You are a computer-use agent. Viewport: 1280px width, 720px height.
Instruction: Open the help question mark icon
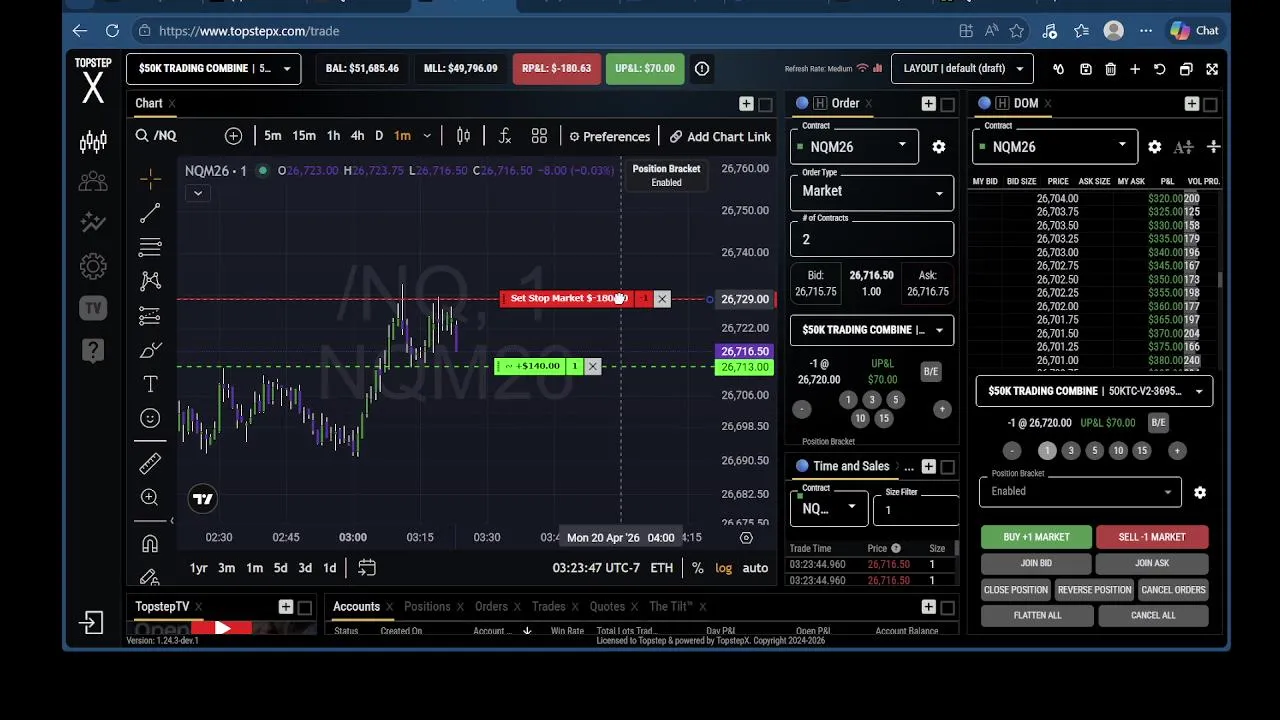tap(93, 350)
